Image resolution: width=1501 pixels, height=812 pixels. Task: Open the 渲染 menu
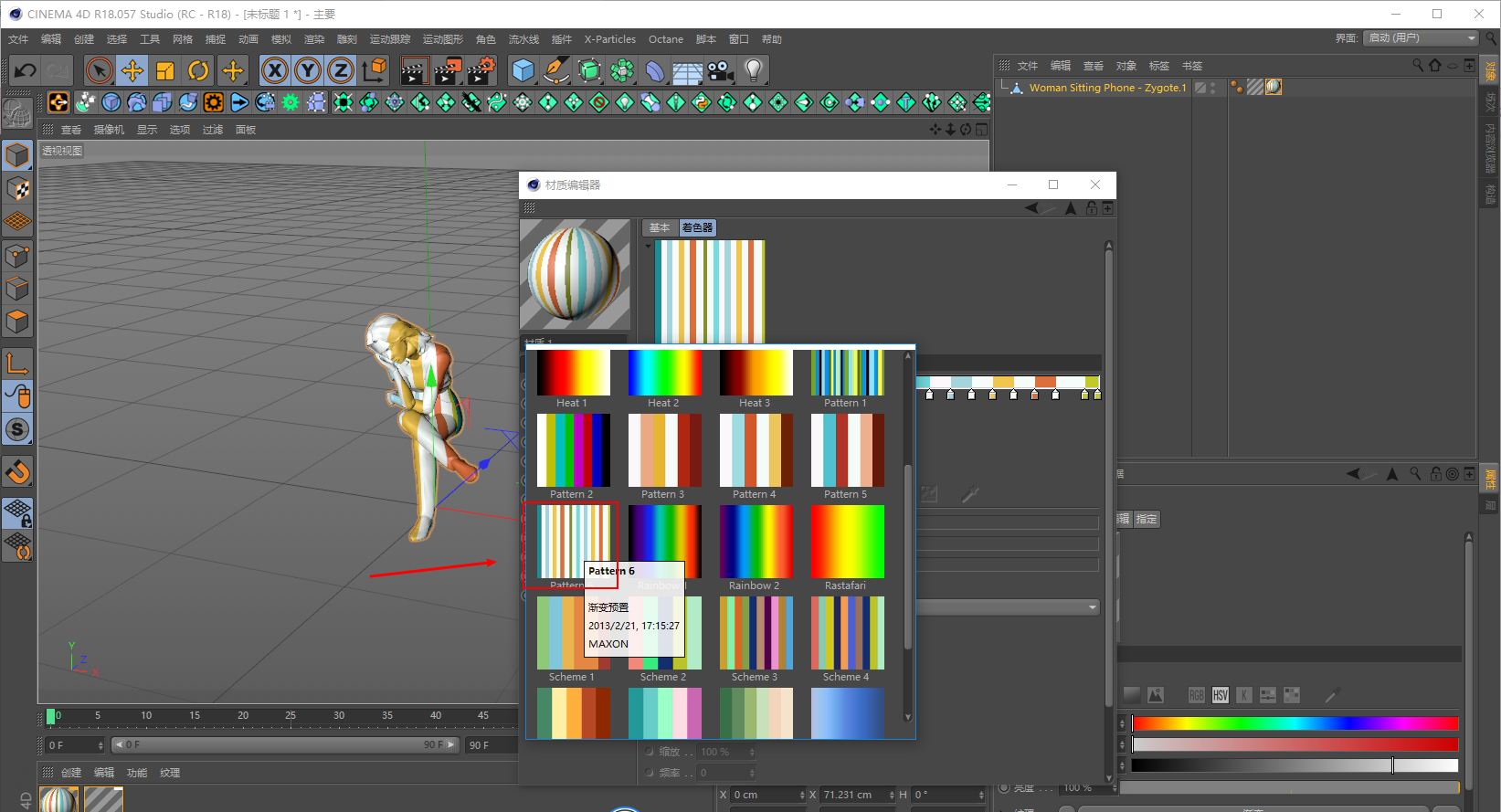tap(314, 39)
